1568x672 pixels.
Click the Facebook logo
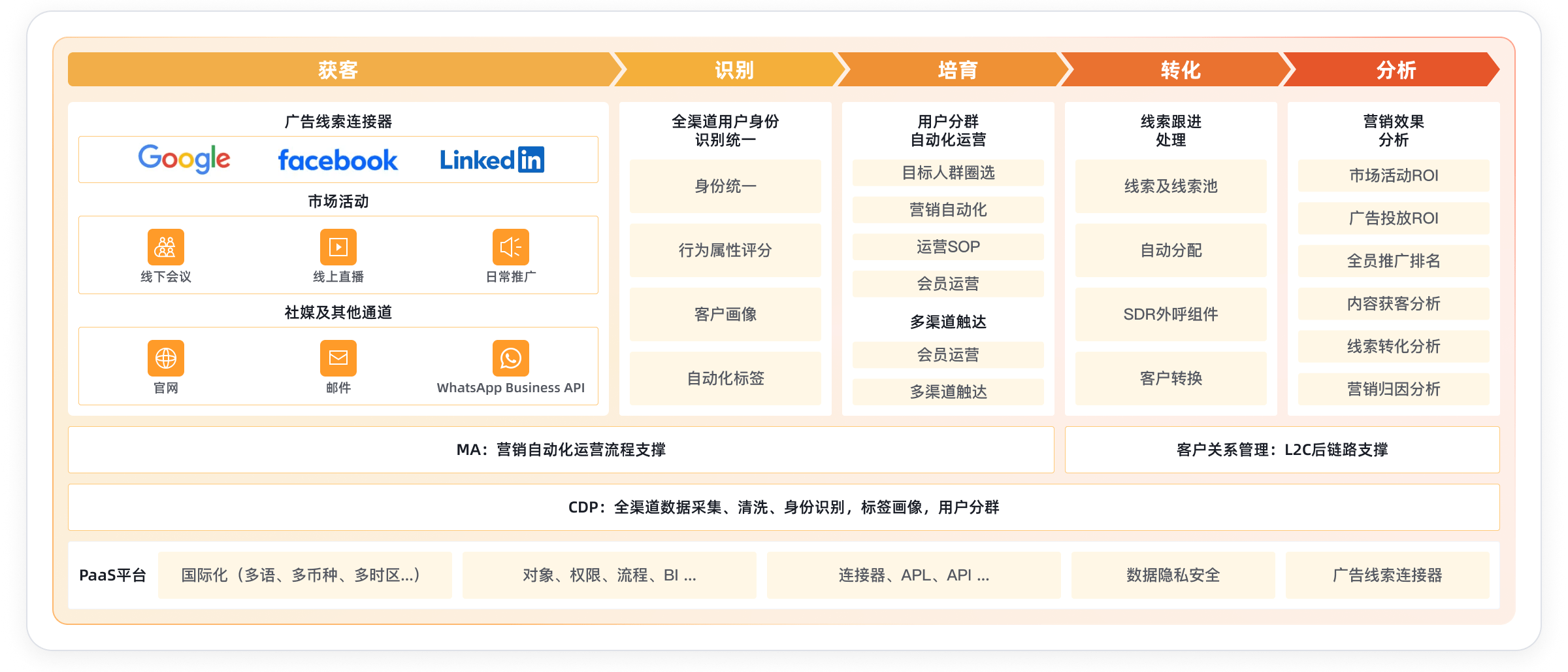point(338,160)
